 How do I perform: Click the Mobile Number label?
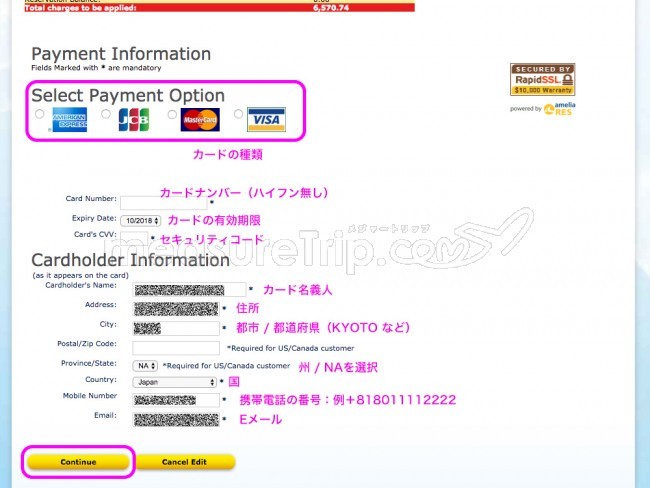point(90,396)
